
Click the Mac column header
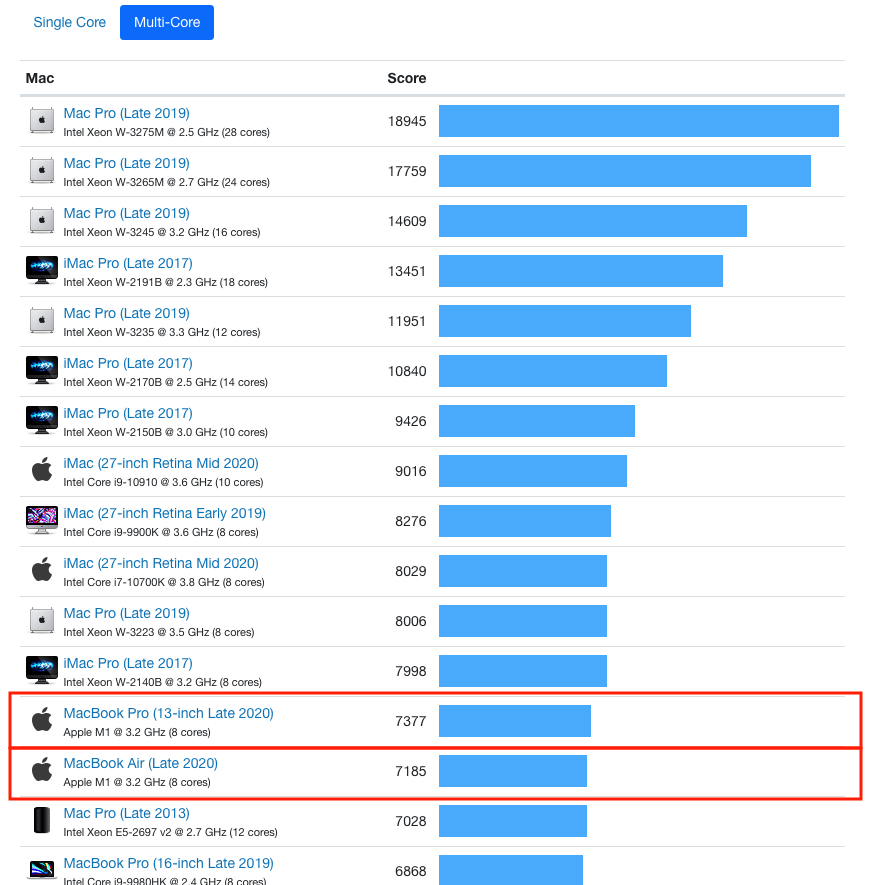pos(40,79)
